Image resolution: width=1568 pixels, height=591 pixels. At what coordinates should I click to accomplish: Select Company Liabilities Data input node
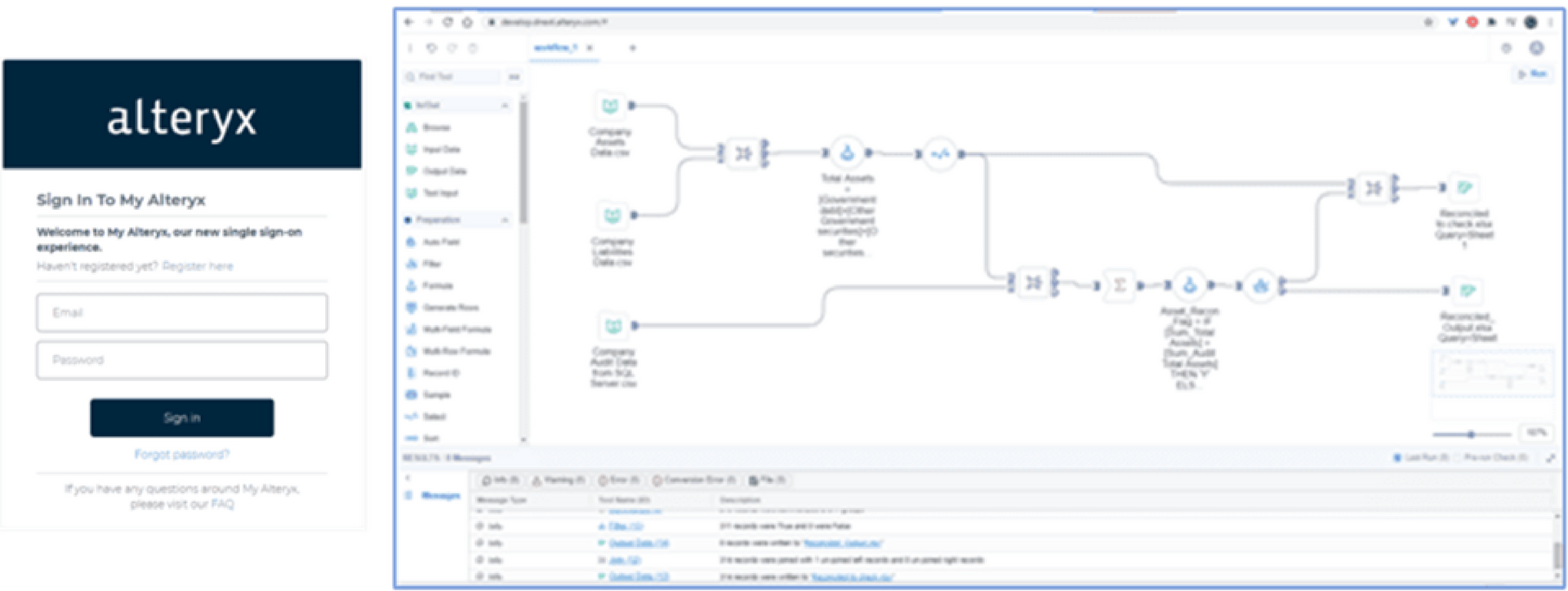coord(612,216)
